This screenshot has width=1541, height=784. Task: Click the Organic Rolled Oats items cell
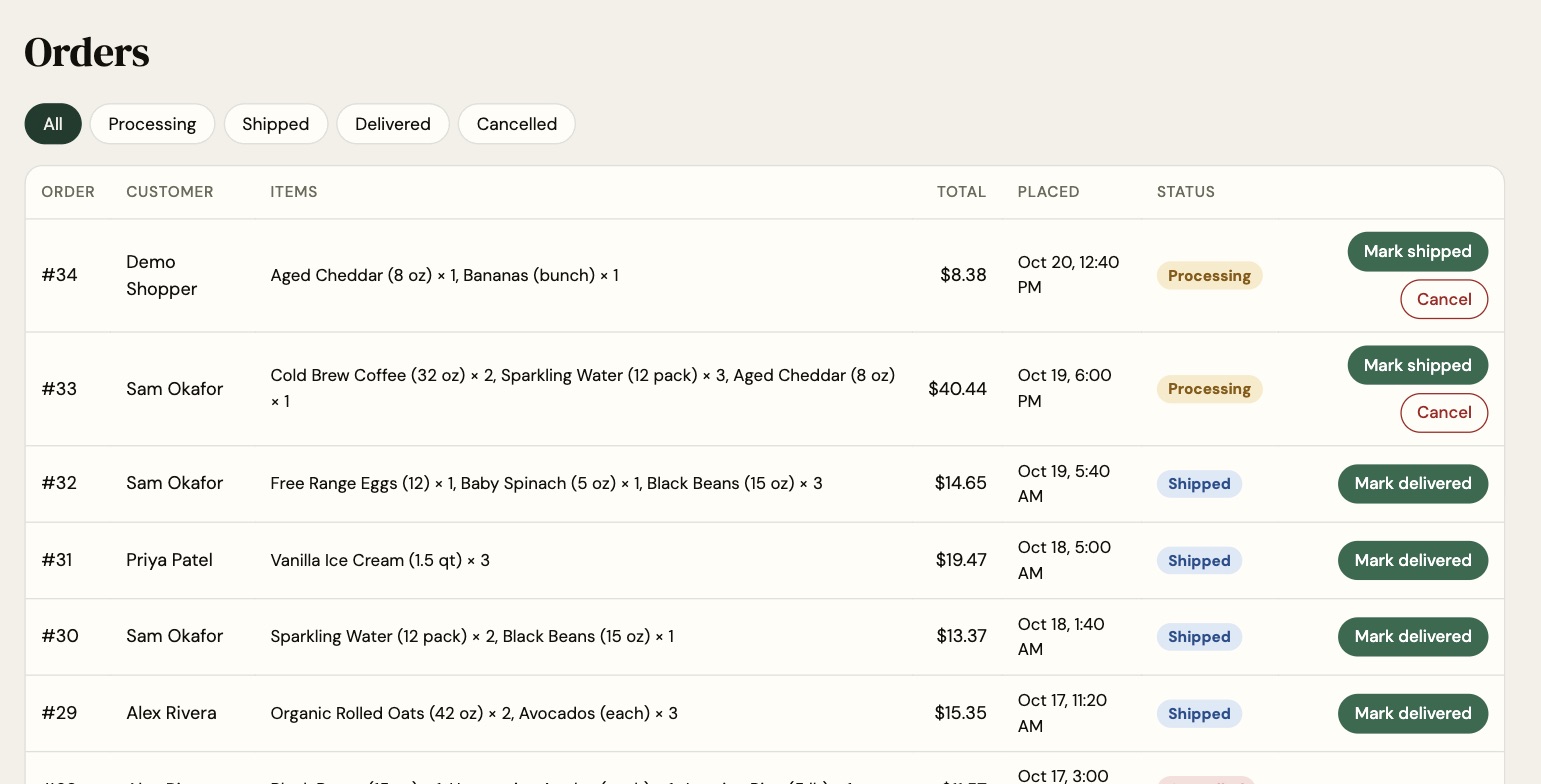coord(474,713)
